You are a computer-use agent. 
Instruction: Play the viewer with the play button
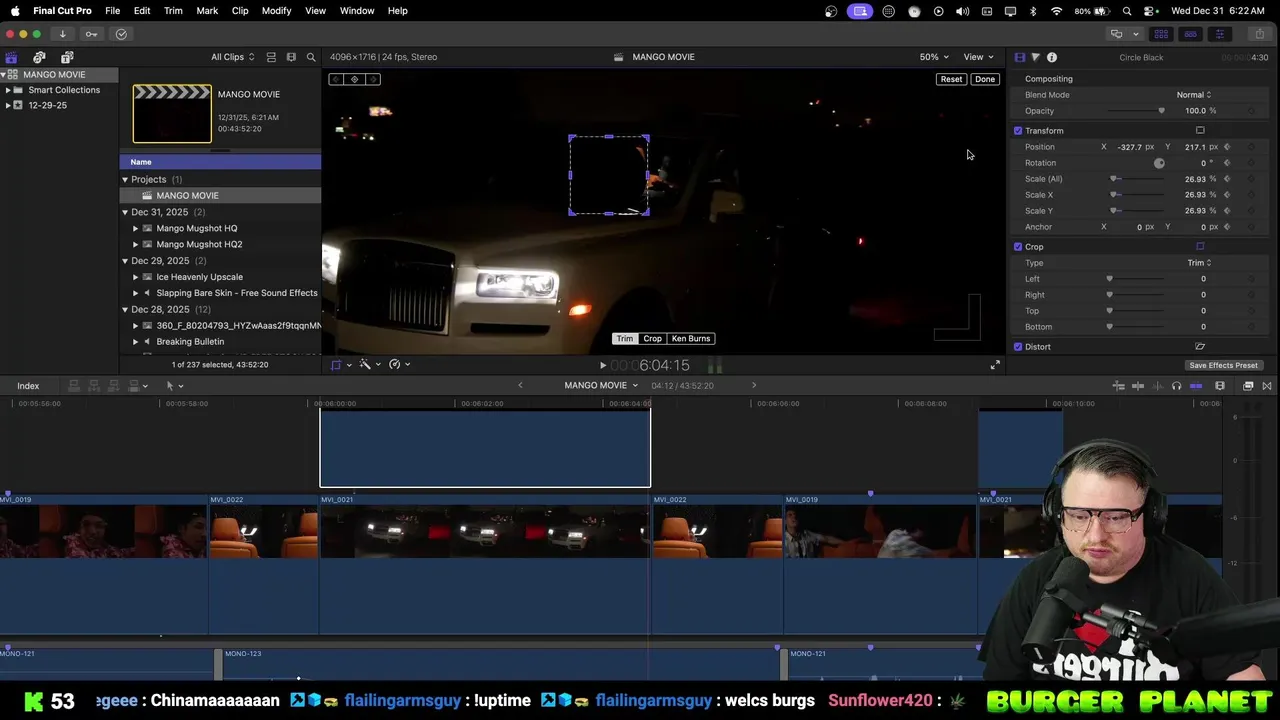[x=602, y=366]
